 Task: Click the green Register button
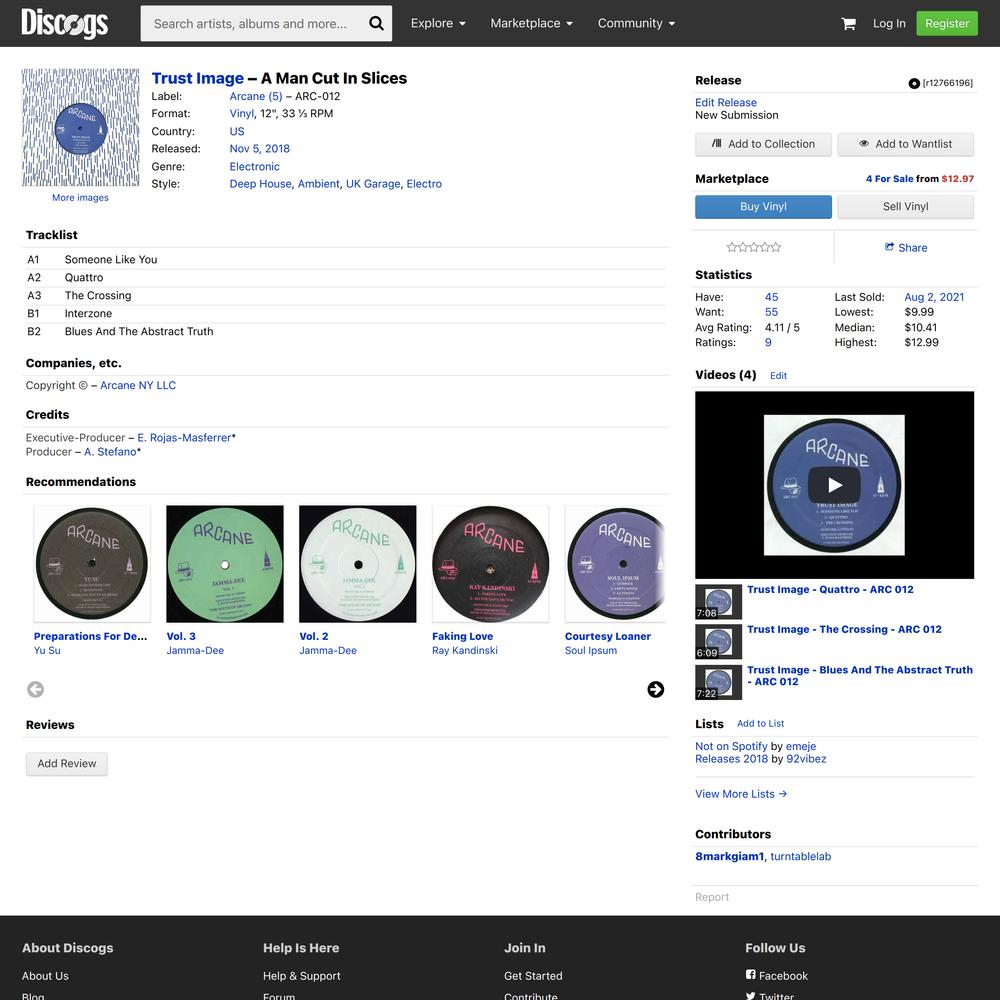(x=946, y=24)
